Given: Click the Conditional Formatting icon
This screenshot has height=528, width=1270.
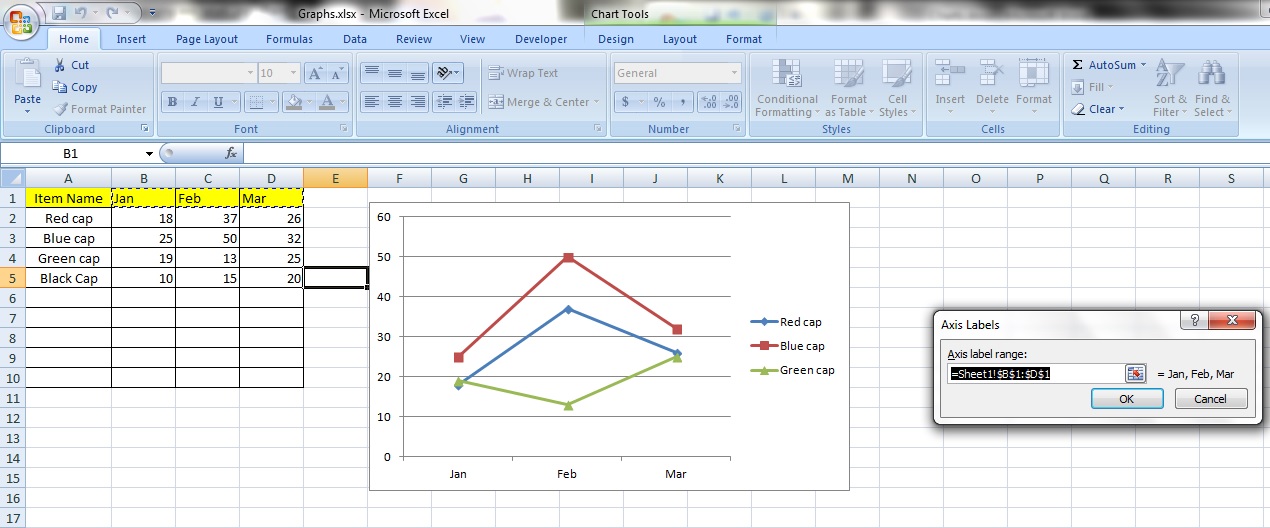Looking at the screenshot, I should (787, 75).
